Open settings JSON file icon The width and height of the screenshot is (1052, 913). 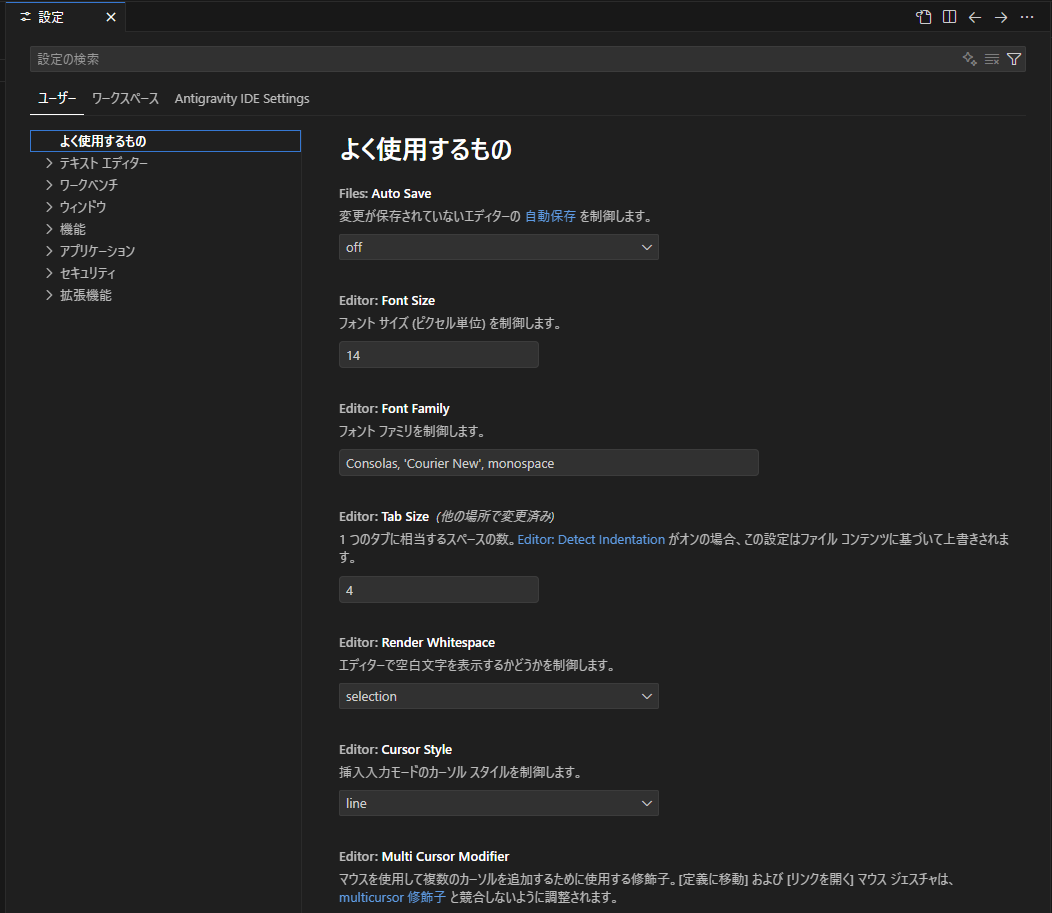(x=924, y=17)
